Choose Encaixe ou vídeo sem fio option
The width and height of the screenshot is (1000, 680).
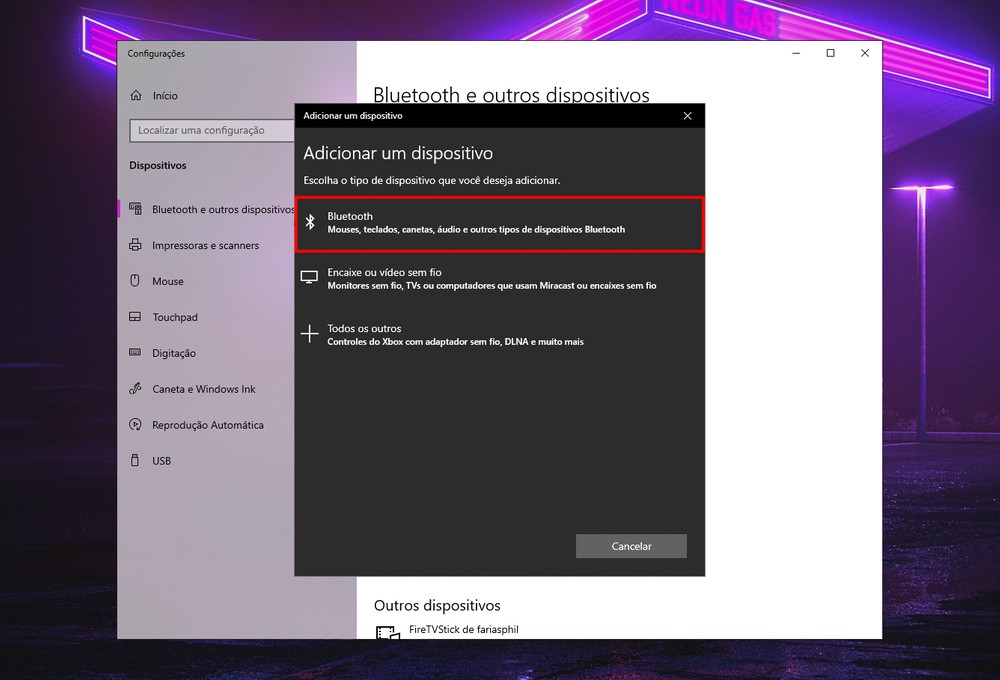499,279
